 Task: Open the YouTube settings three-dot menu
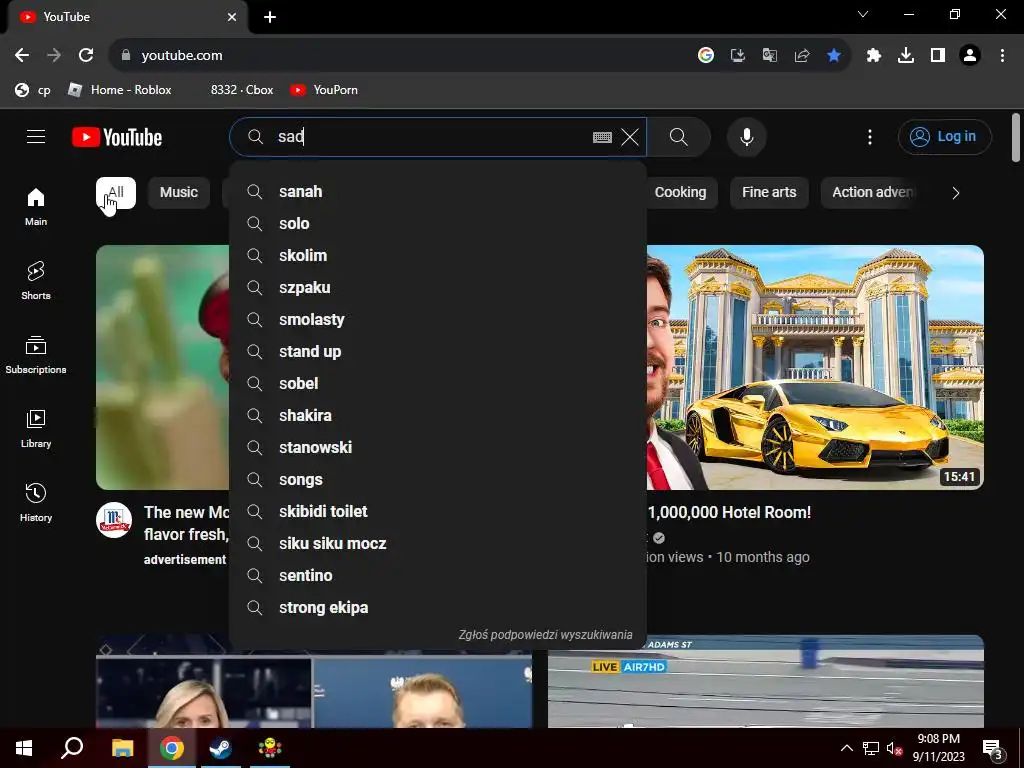[869, 137]
